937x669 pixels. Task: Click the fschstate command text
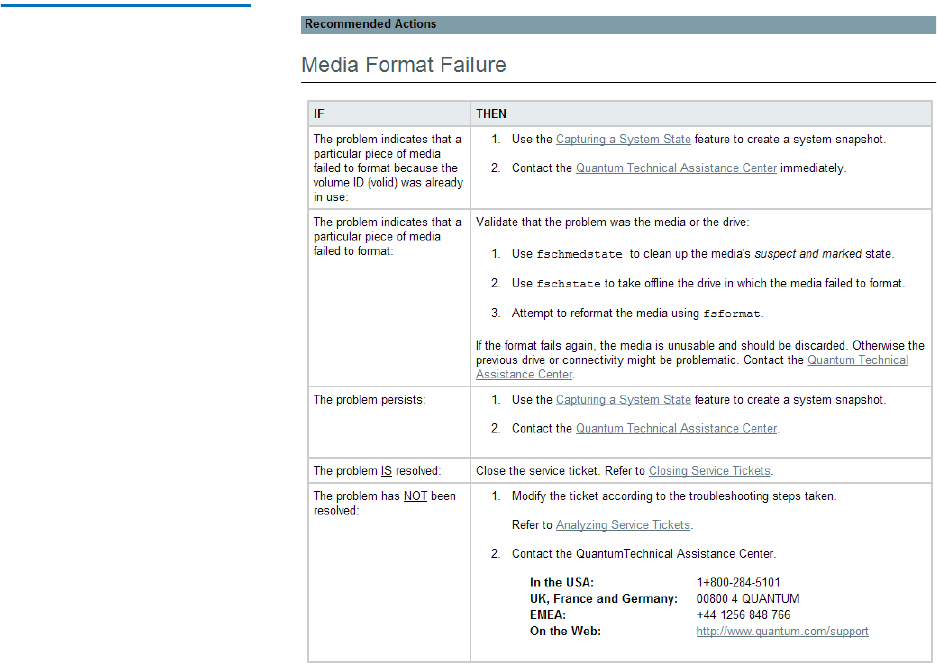click(569, 284)
